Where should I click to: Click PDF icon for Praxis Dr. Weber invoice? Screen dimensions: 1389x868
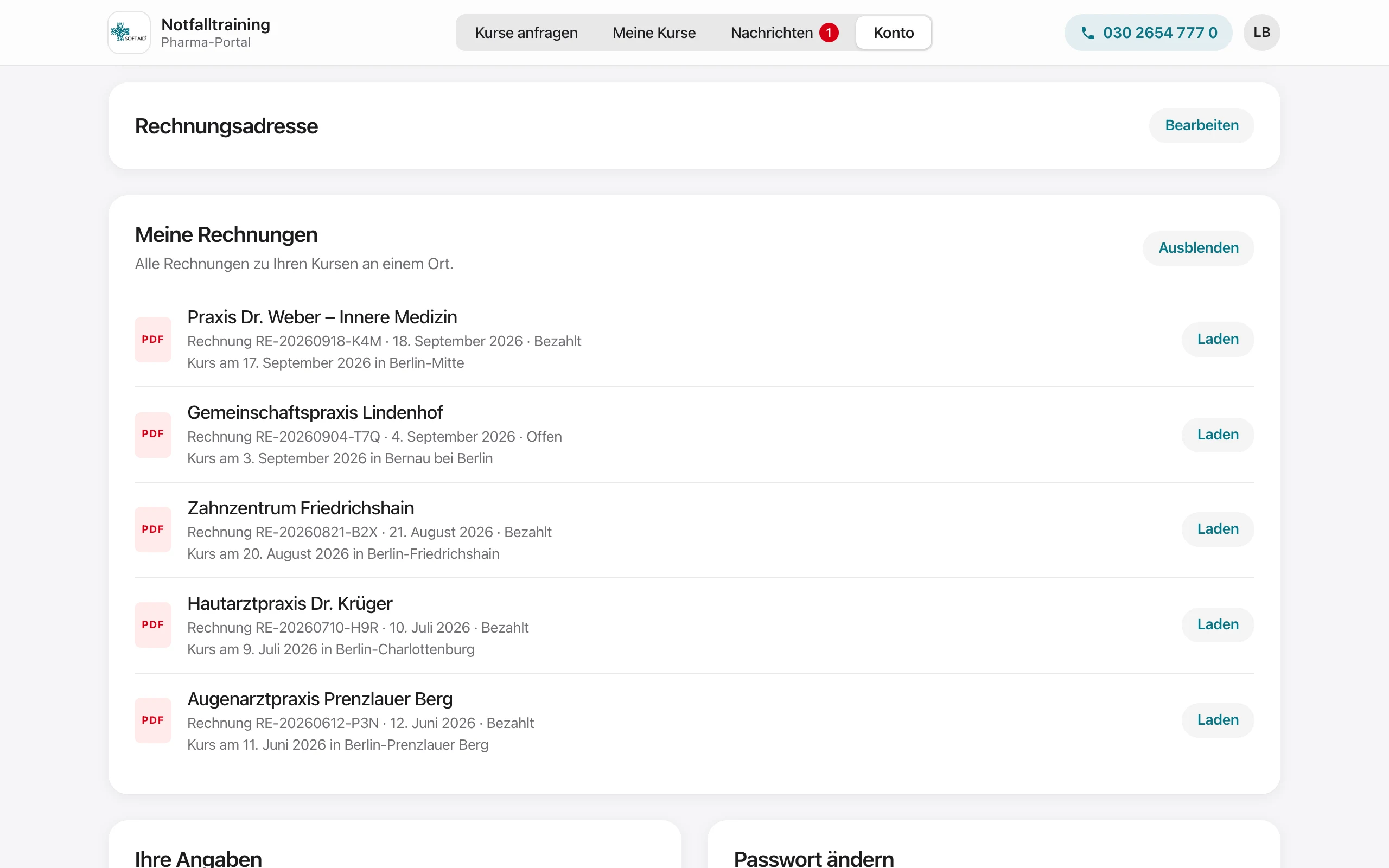coord(152,339)
